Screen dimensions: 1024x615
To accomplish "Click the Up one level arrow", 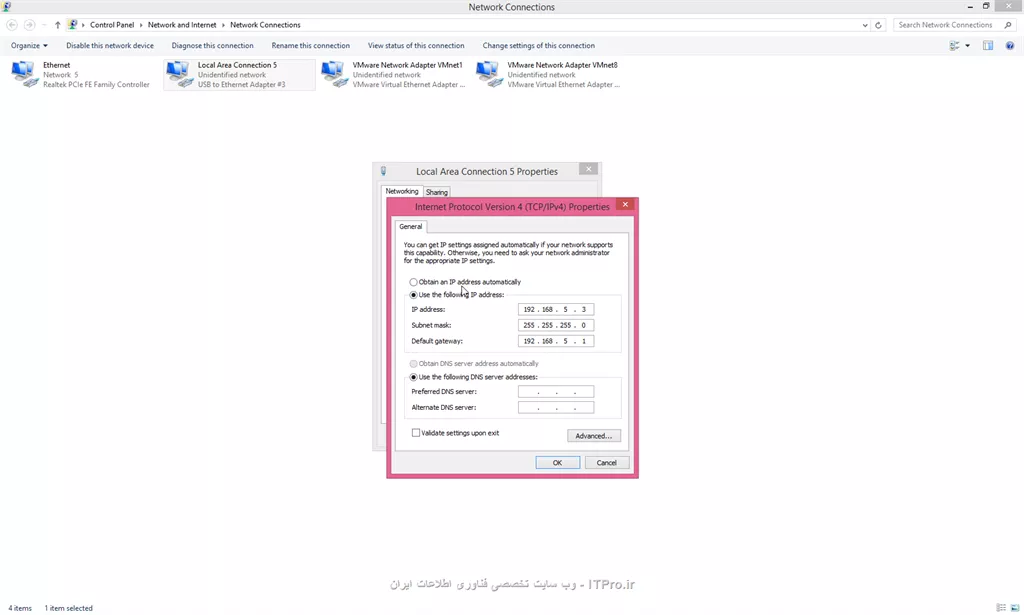I will click(x=57, y=25).
